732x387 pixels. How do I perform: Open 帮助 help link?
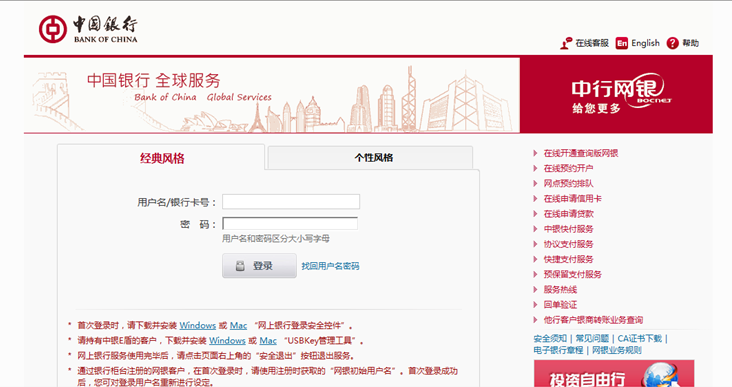point(690,43)
